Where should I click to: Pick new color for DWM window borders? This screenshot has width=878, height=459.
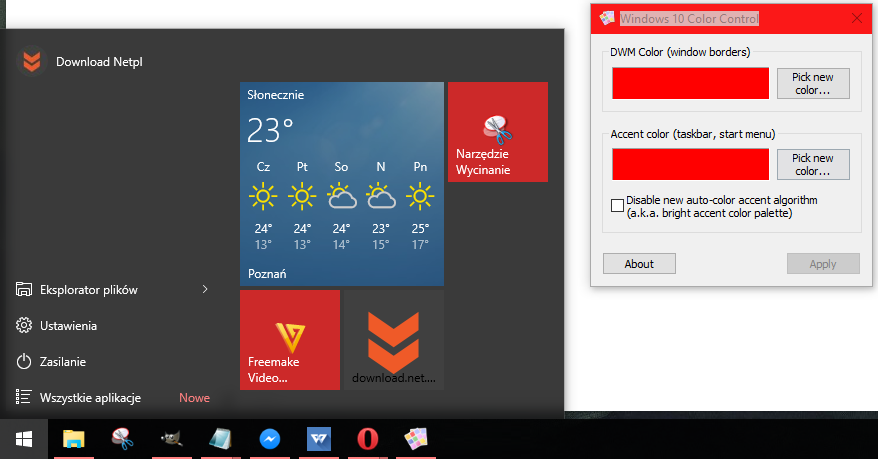[x=813, y=83]
